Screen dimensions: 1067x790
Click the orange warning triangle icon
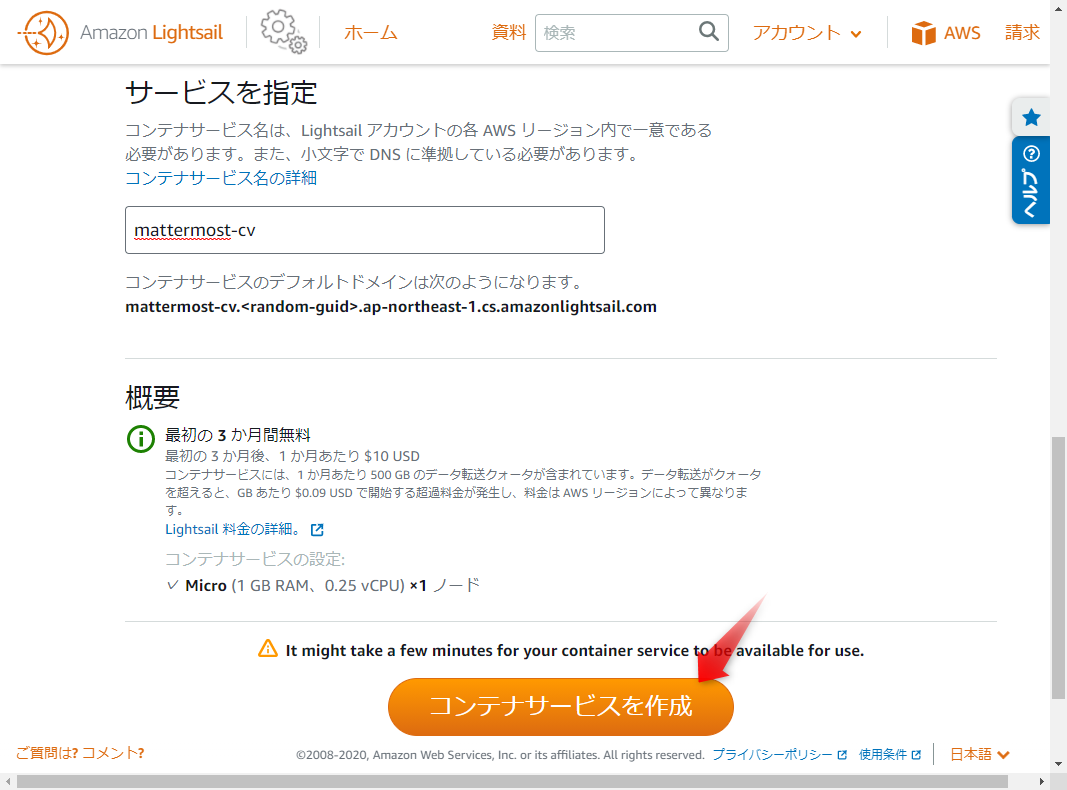pyautogui.click(x=268, y=648)
